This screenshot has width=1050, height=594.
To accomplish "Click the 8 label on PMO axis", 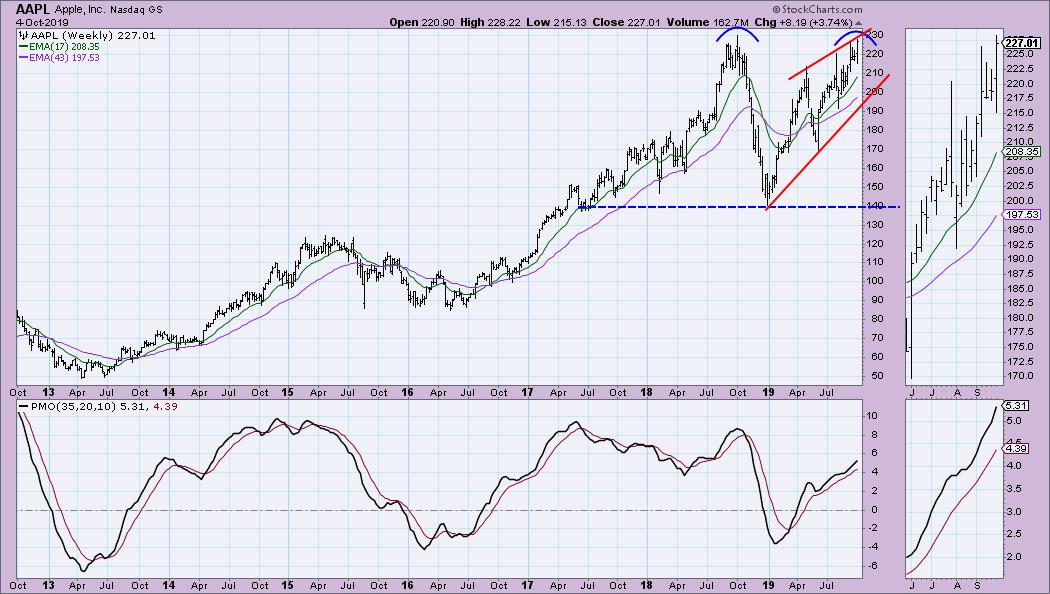I will tap(875, 435).
